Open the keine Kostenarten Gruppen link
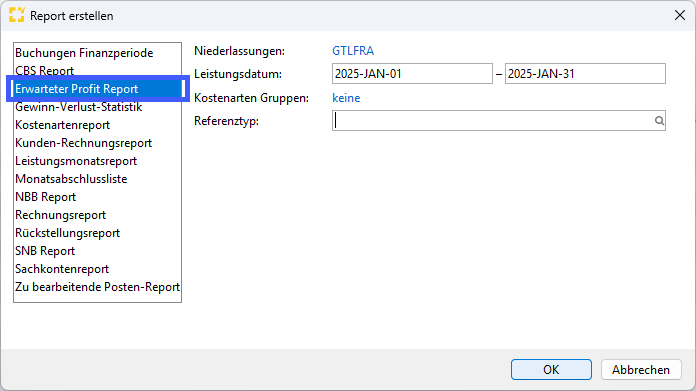Screen dimensions: 696x391 click(346, 98)
